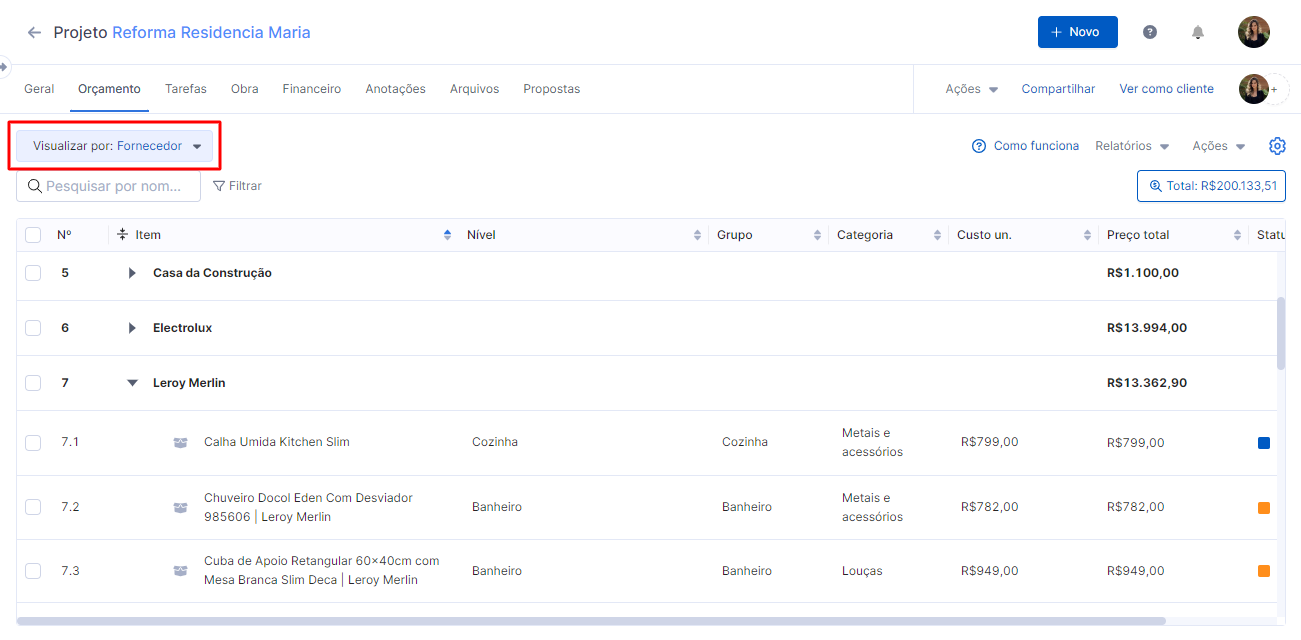
Task: Click the Compartilhar link
Action: 1058,89
